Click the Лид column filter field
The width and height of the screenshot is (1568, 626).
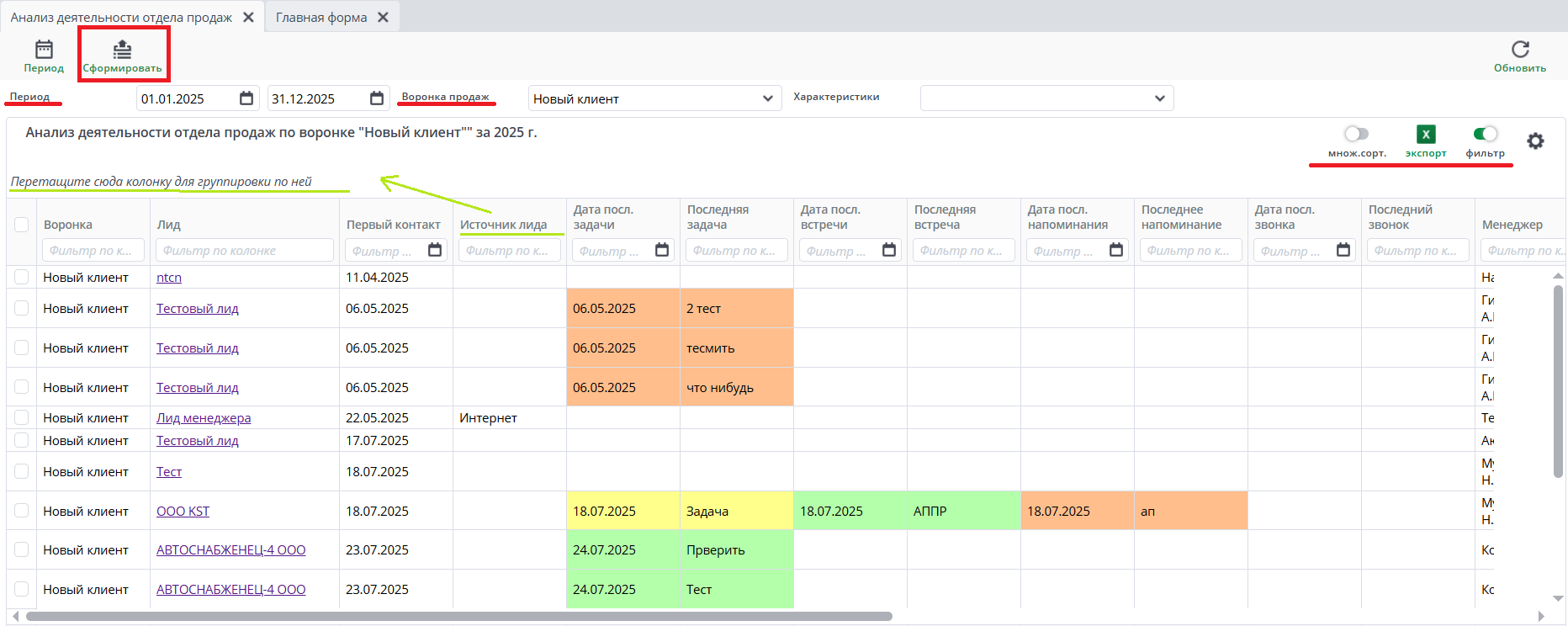246,250
